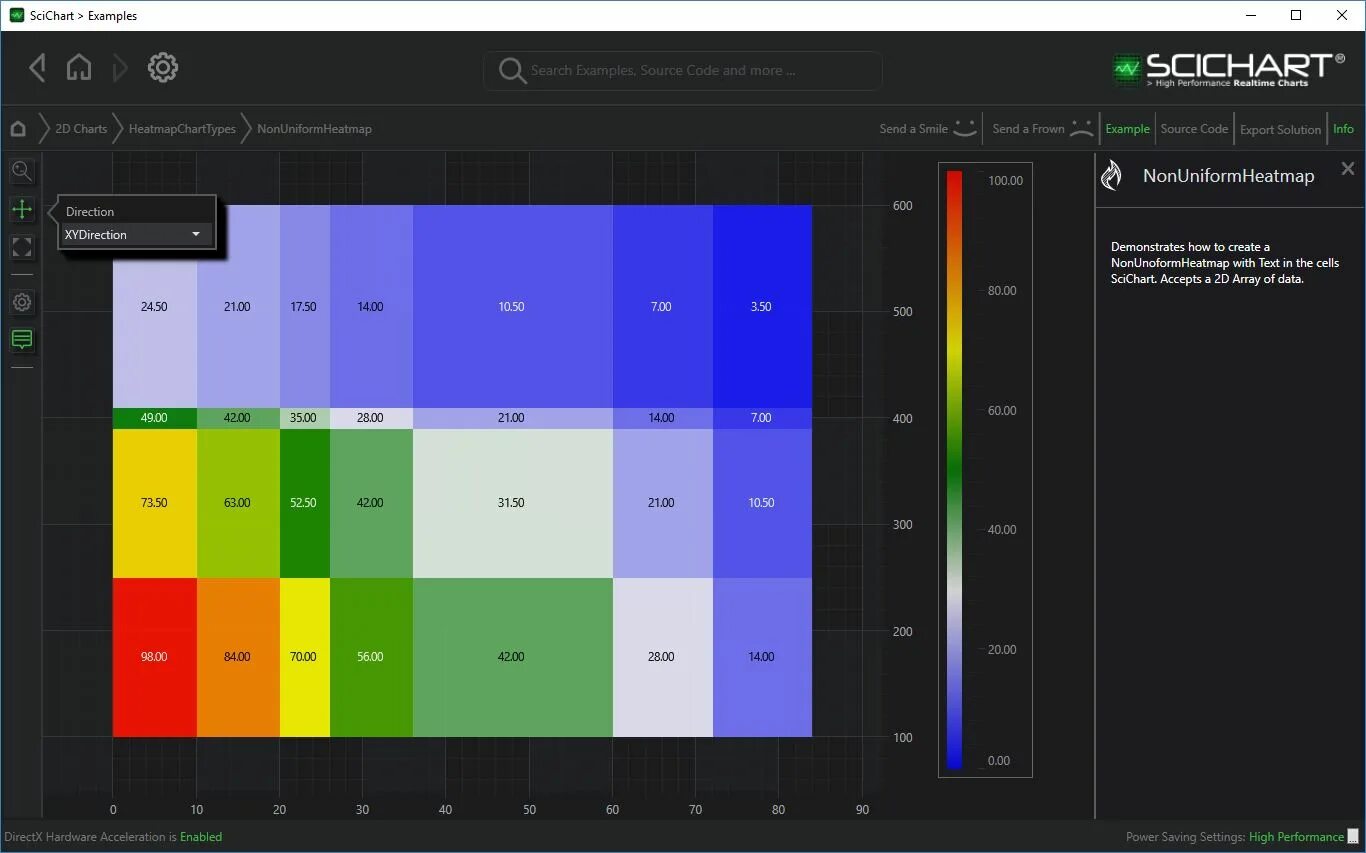Click the red heatmap cell 98.00
This screenshot has height=853, width=1366.
[154, 657]
